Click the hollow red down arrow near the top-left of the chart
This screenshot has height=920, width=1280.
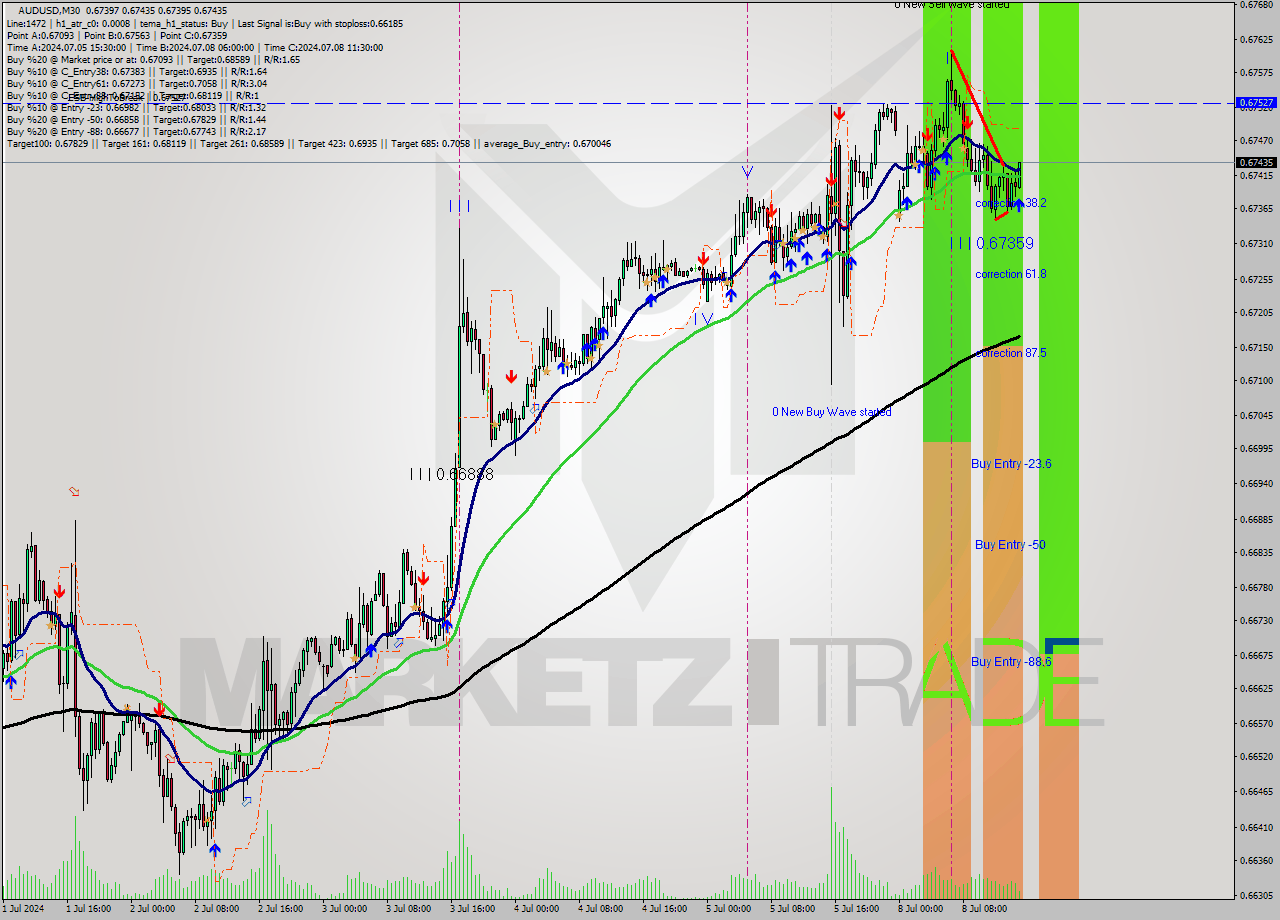74,491
